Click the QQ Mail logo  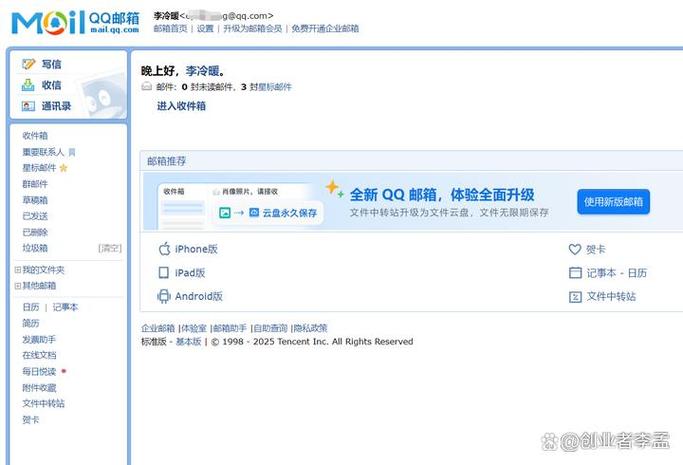(x=75, y=23)
